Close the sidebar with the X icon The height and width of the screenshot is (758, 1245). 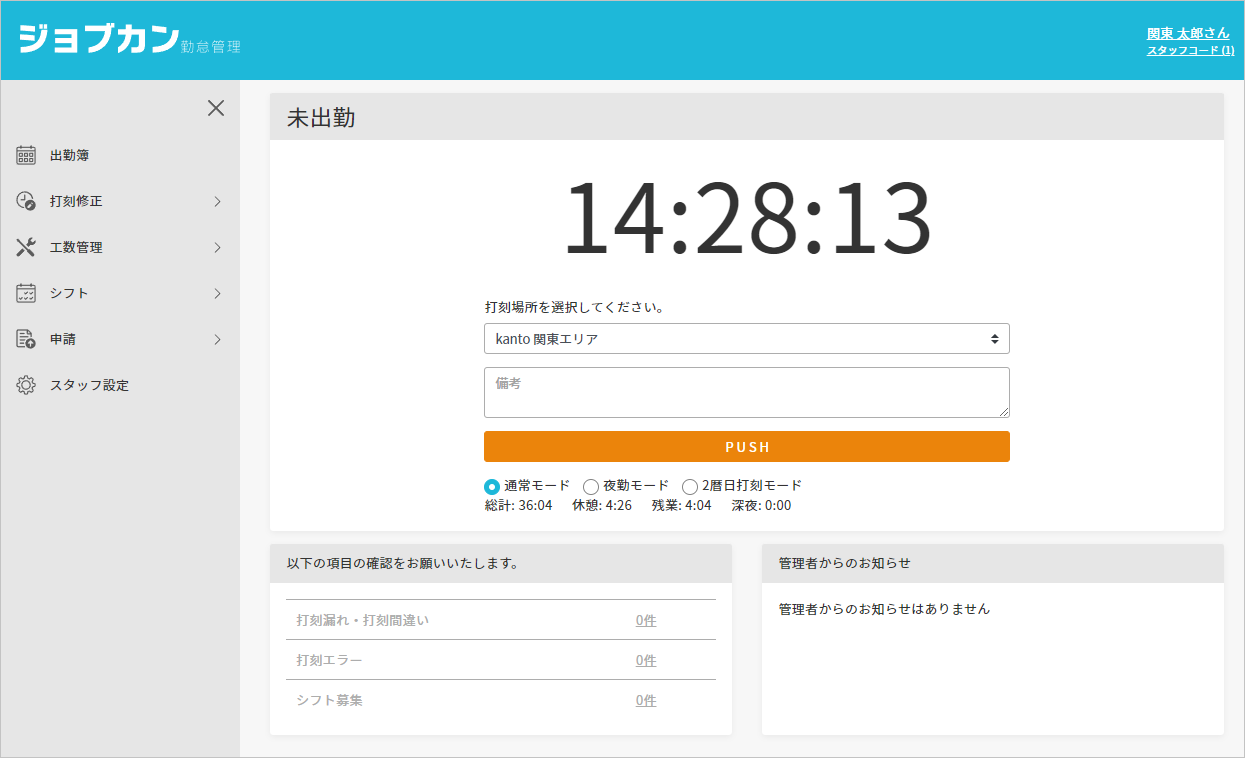tap(216, 108)
